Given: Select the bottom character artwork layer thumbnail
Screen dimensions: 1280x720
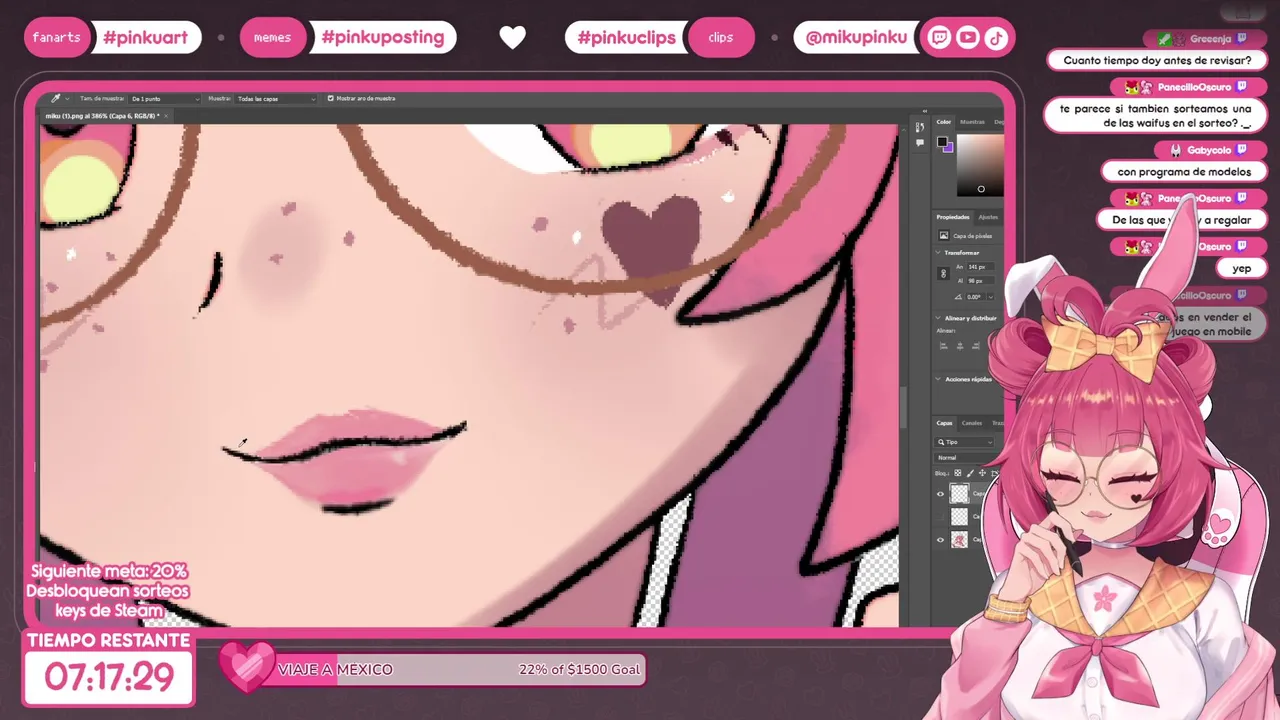Looking at the screenshot, I should coord(959,540).
